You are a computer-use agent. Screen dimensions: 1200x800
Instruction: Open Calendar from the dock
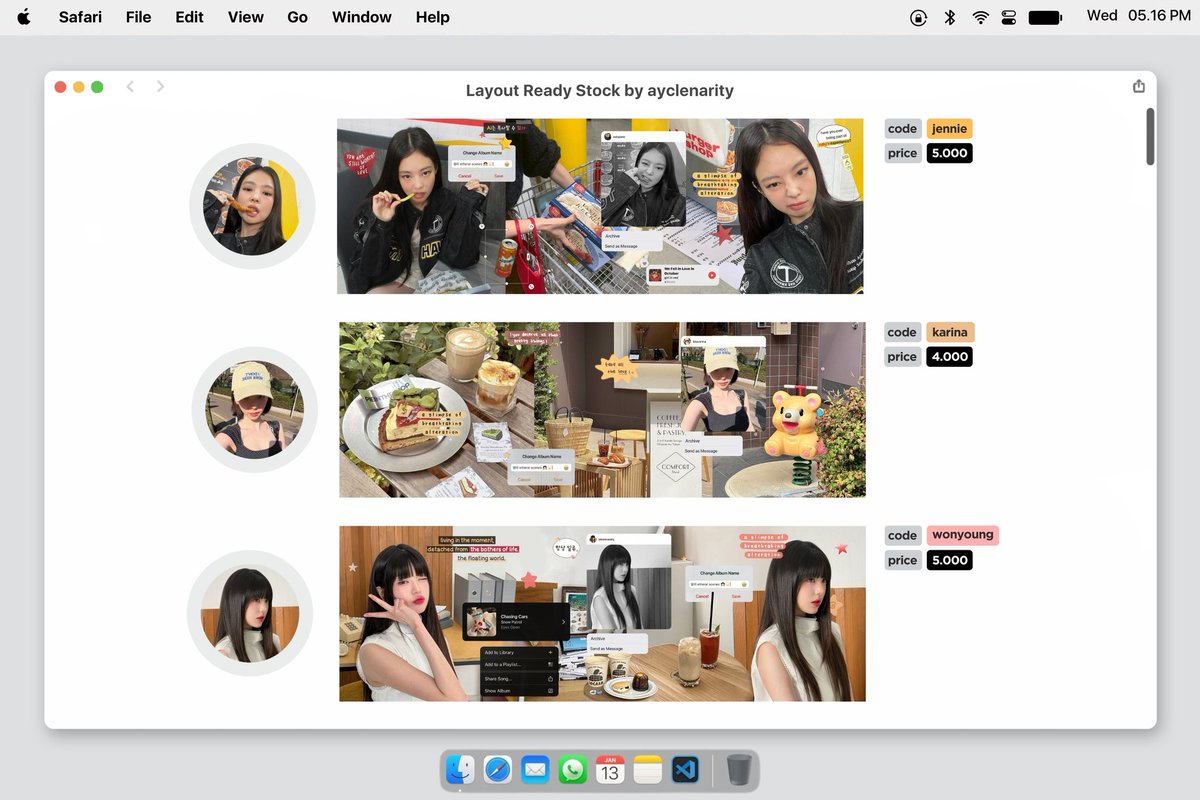point(610,770)
